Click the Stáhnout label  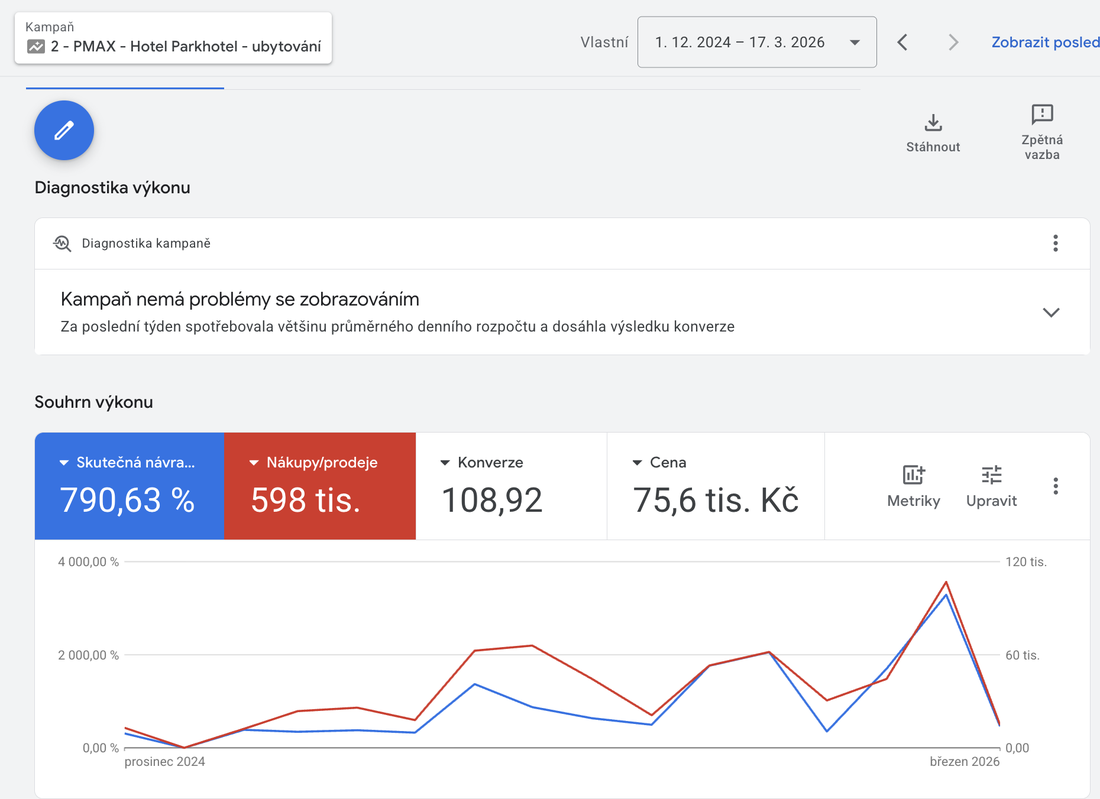932,147
